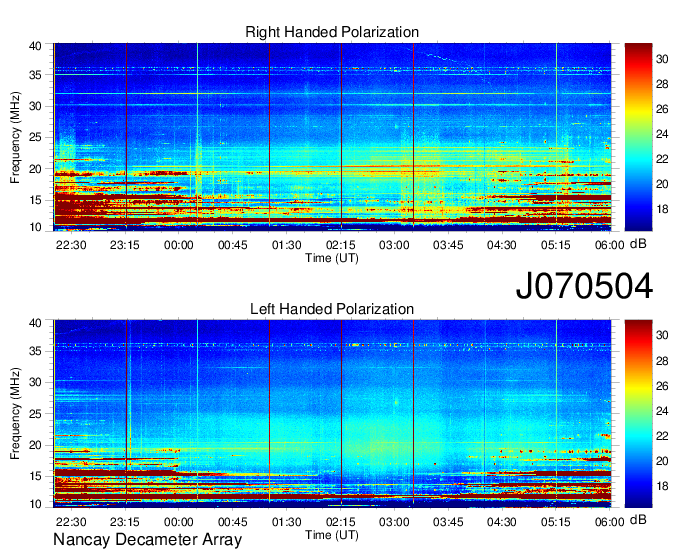Image resolution: width=680 pixels, height=552 pixels.
Task: Click the "03:45" tick under the Left Handed plot
Action: click(x=448, y=522)
